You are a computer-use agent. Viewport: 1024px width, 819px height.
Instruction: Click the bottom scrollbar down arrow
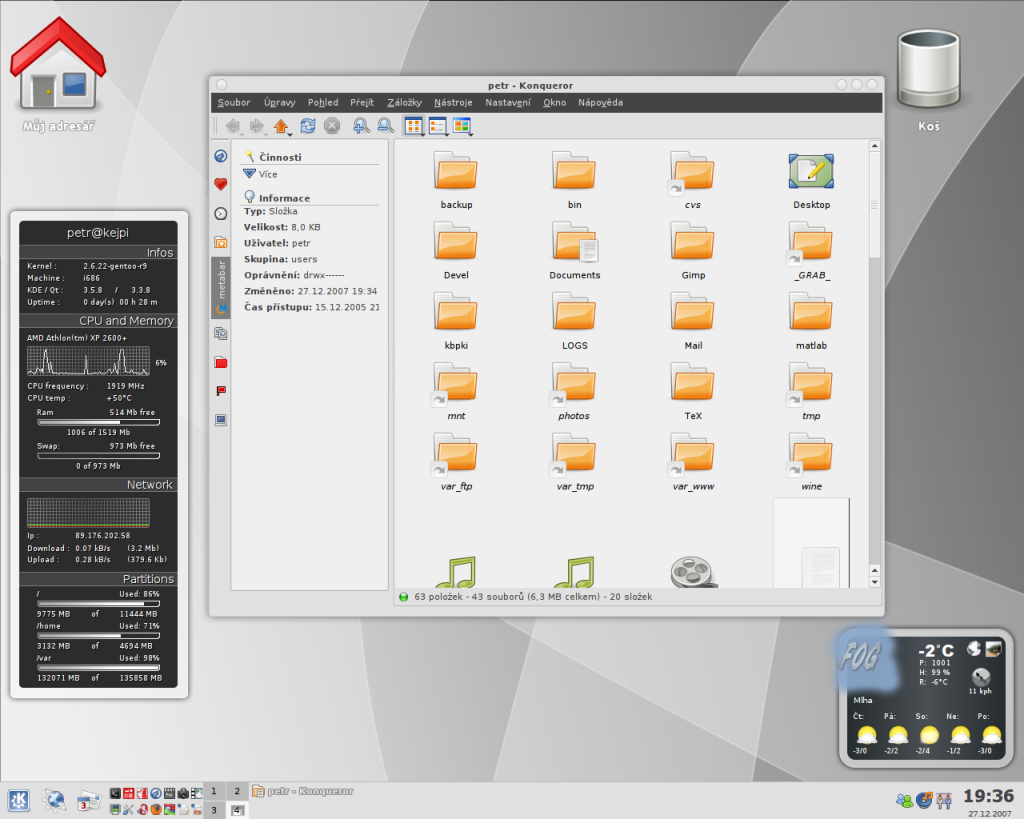click(x=874, y=581)
